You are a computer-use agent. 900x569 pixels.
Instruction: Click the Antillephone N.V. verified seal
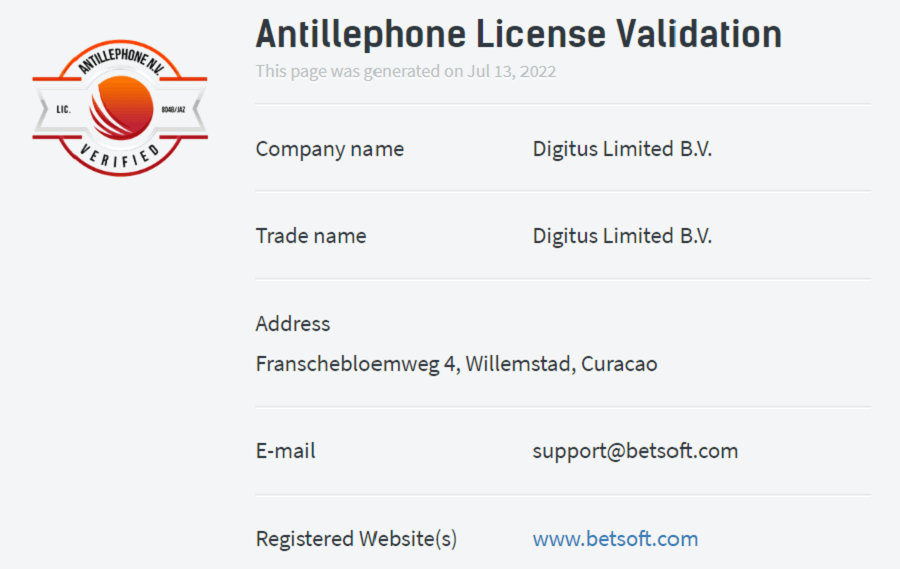120,108
